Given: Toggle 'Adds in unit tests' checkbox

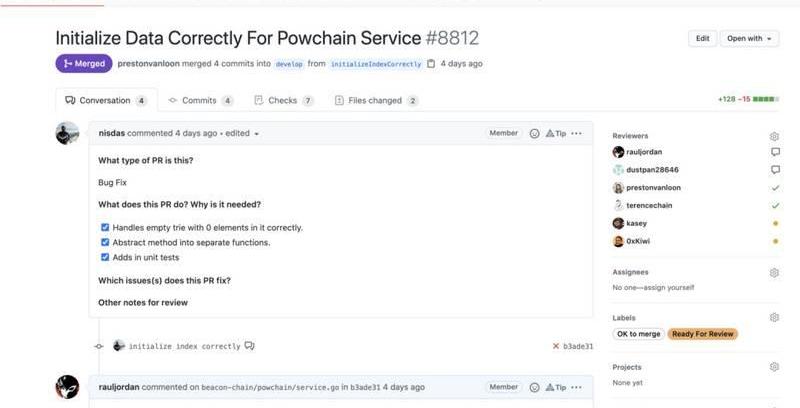Looking at the screenshot, I should (x=105, y=257).
